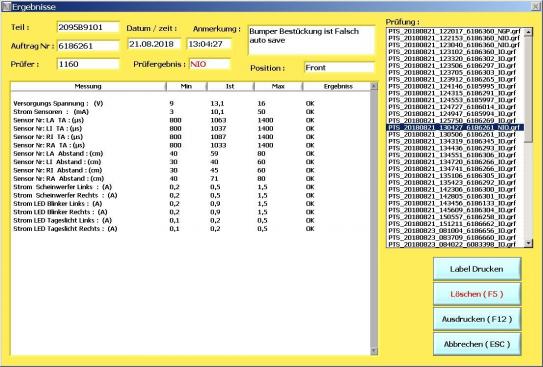Click the highlighted entry PTS_20180821_130427
The image size is (543, 367).
click(454, 127)
